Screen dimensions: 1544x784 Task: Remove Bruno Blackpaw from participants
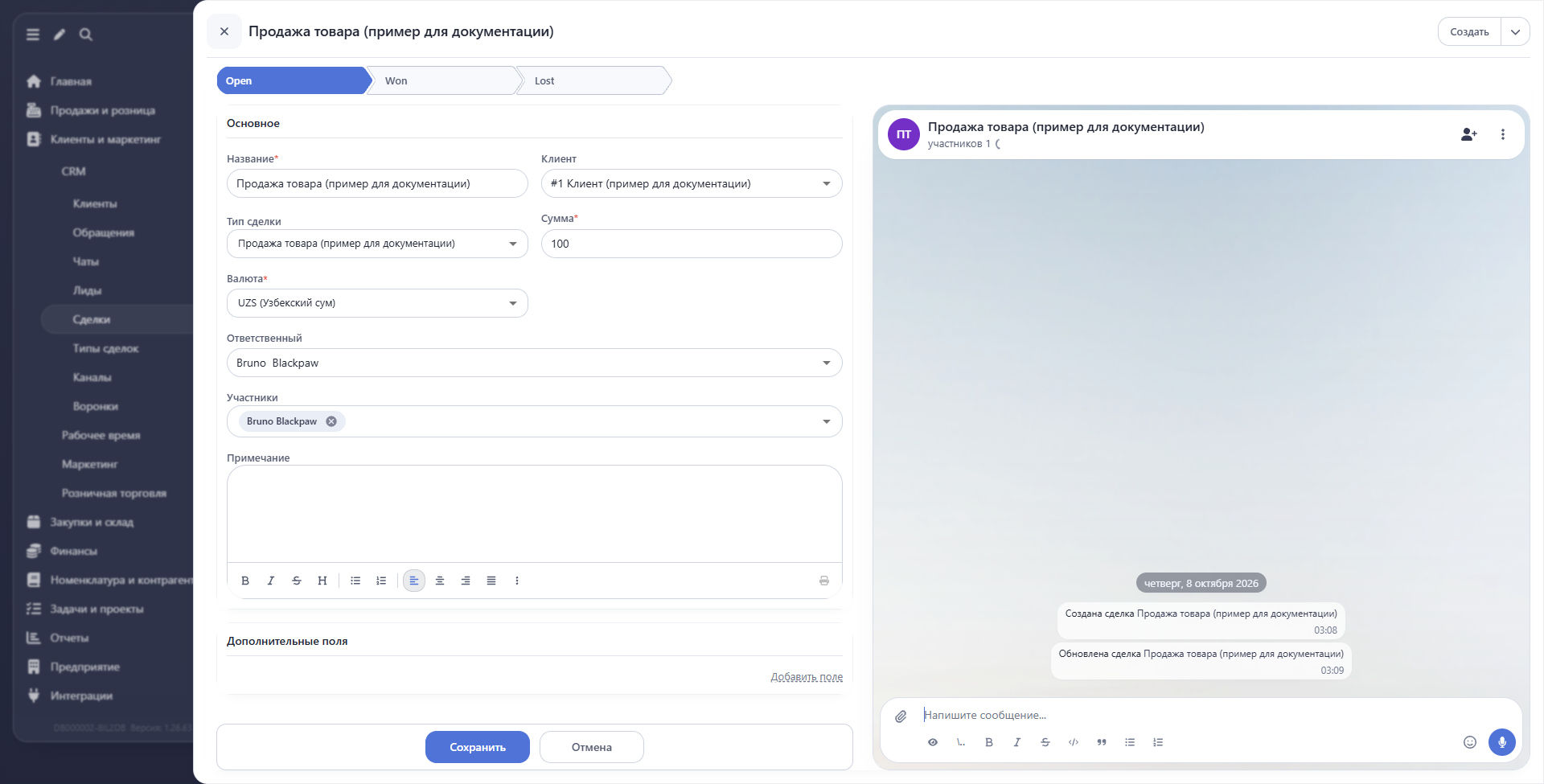click(x=331, y=421)
